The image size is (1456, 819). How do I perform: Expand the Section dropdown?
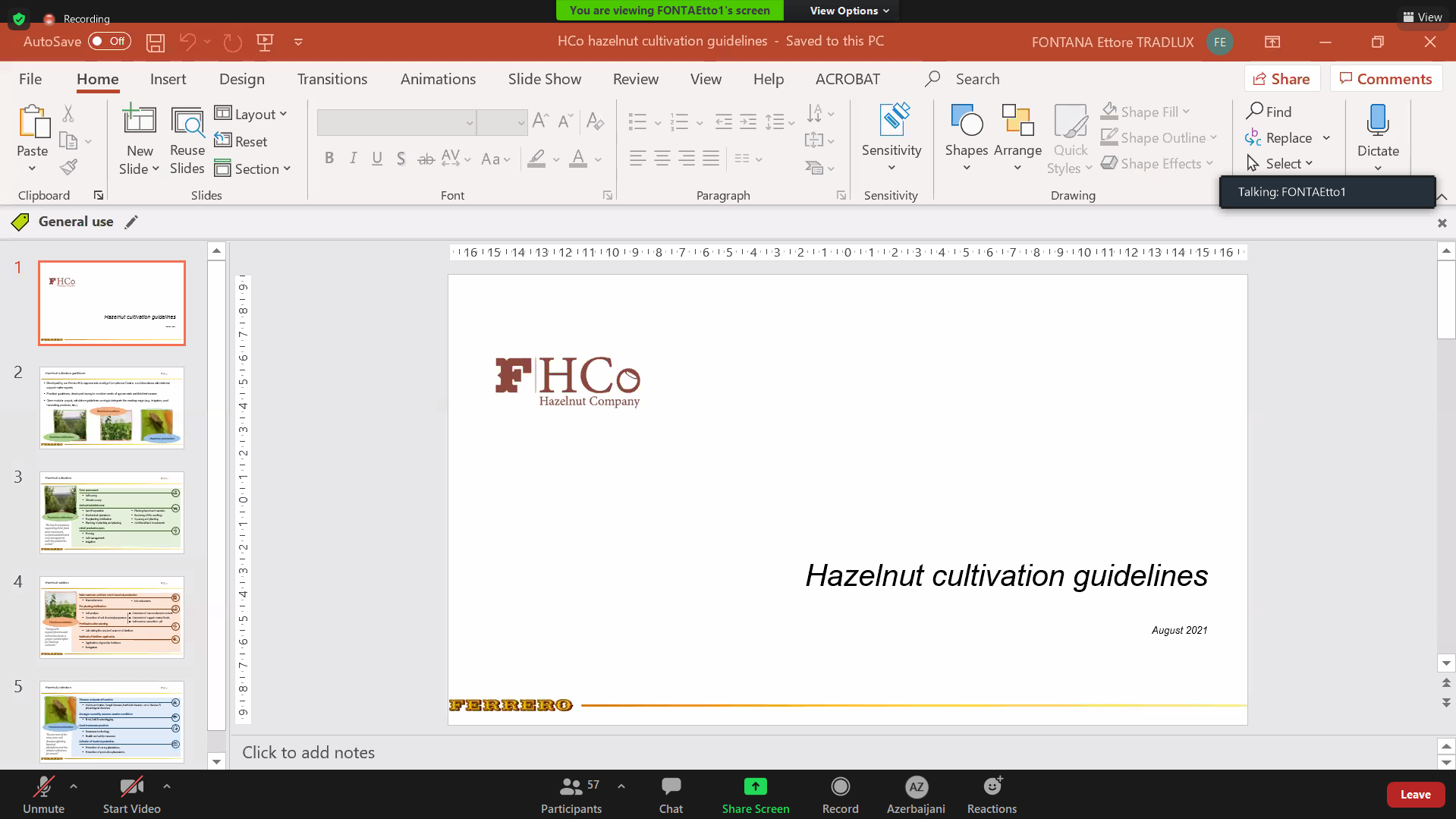point(253,169)
